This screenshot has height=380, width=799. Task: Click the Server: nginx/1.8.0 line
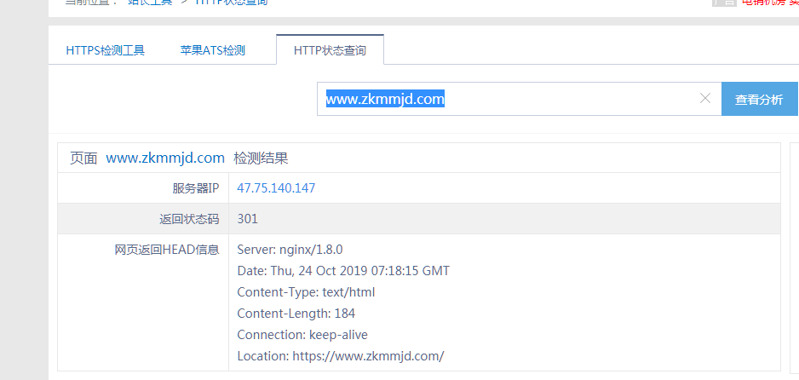click(x=290, y=250)
